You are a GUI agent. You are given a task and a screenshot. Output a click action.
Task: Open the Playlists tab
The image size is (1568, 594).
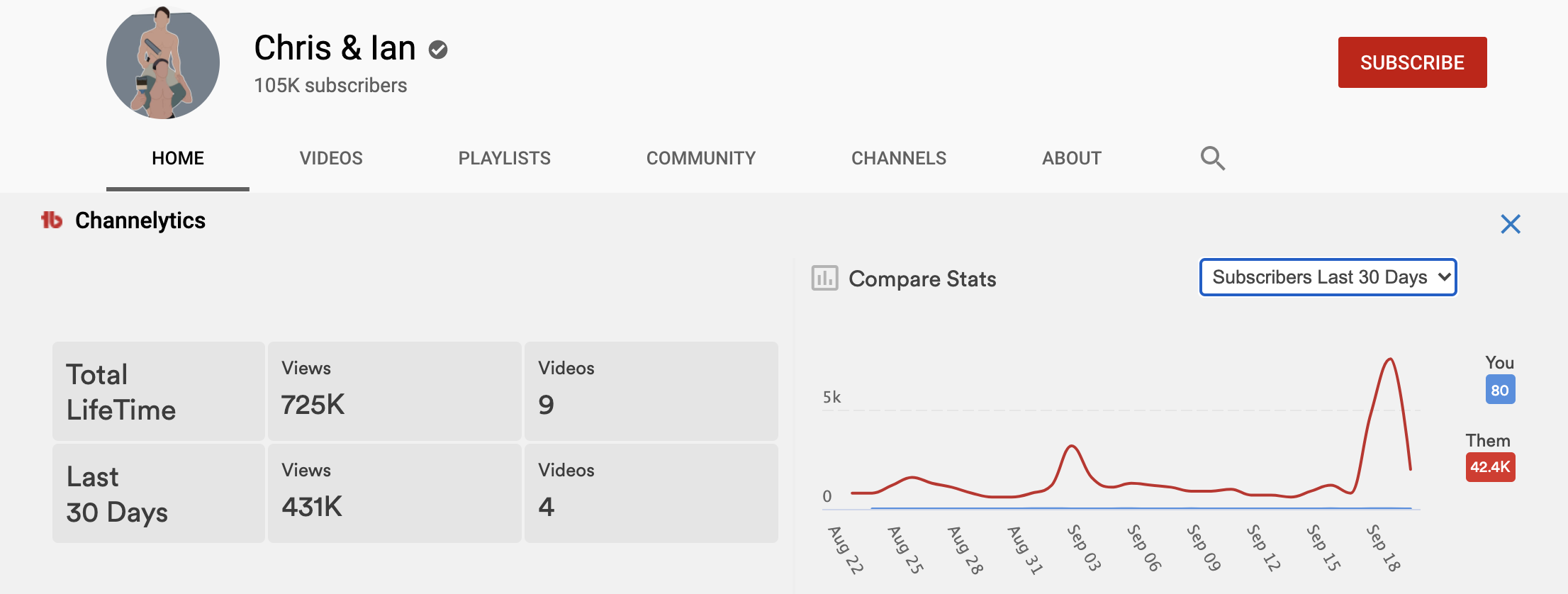click(504, 158)
